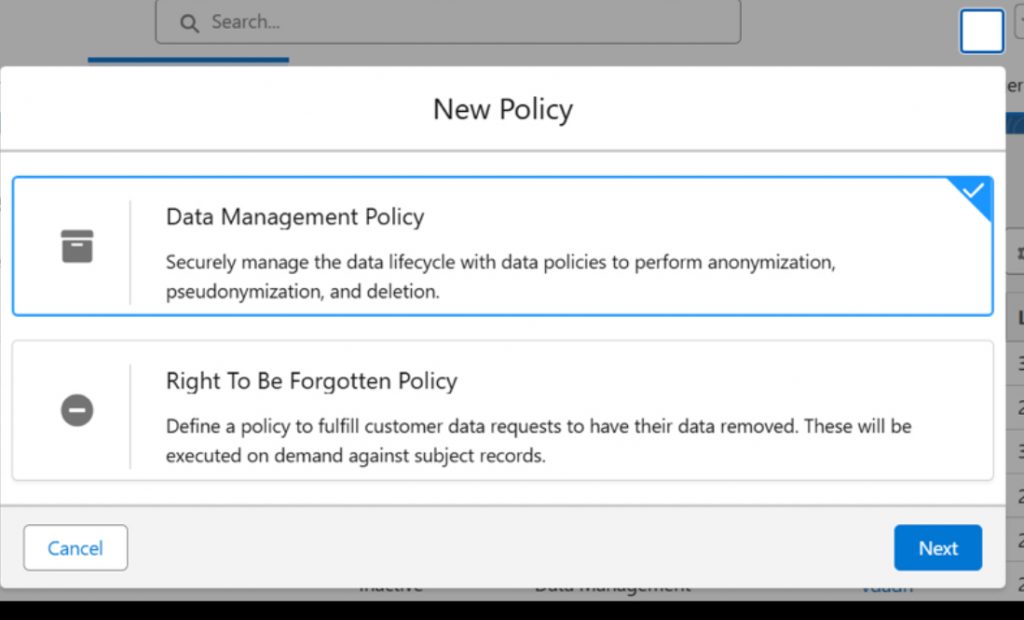Viewport: 1024px width, 620px height.
Task: Click the 'Securely manage the data lifecycle' description
Action: tap(500, 277)
